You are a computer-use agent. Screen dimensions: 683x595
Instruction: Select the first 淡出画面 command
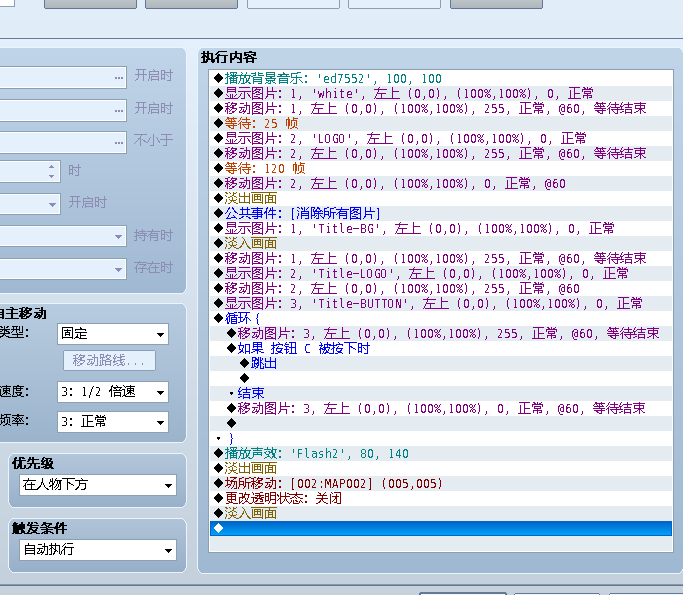click(x=441, y=198)
